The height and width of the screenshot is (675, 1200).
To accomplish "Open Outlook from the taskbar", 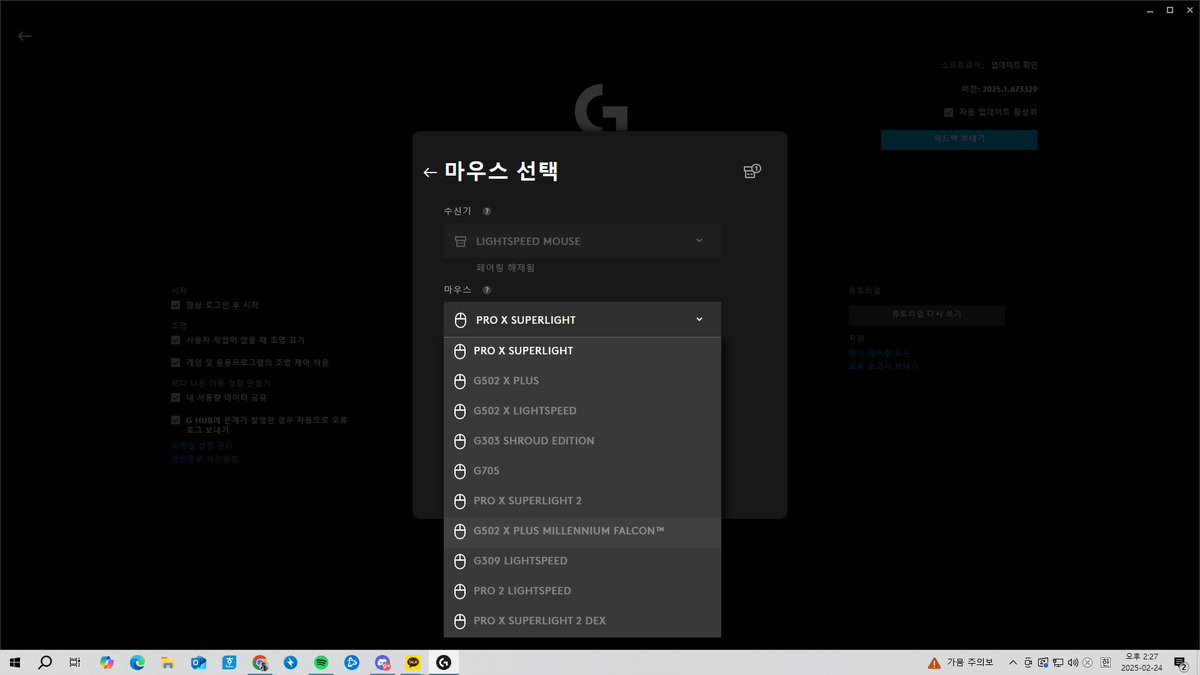I will pos(198,662).
